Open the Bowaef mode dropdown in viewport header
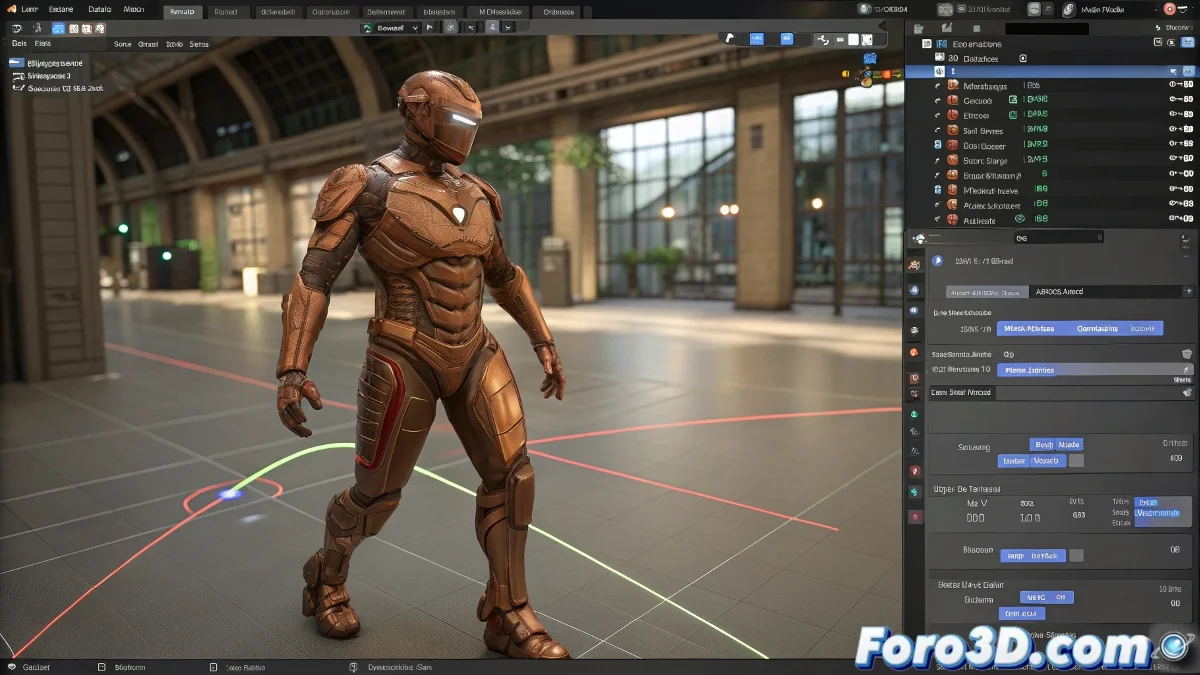The image size is (1200, 675). 390,28
